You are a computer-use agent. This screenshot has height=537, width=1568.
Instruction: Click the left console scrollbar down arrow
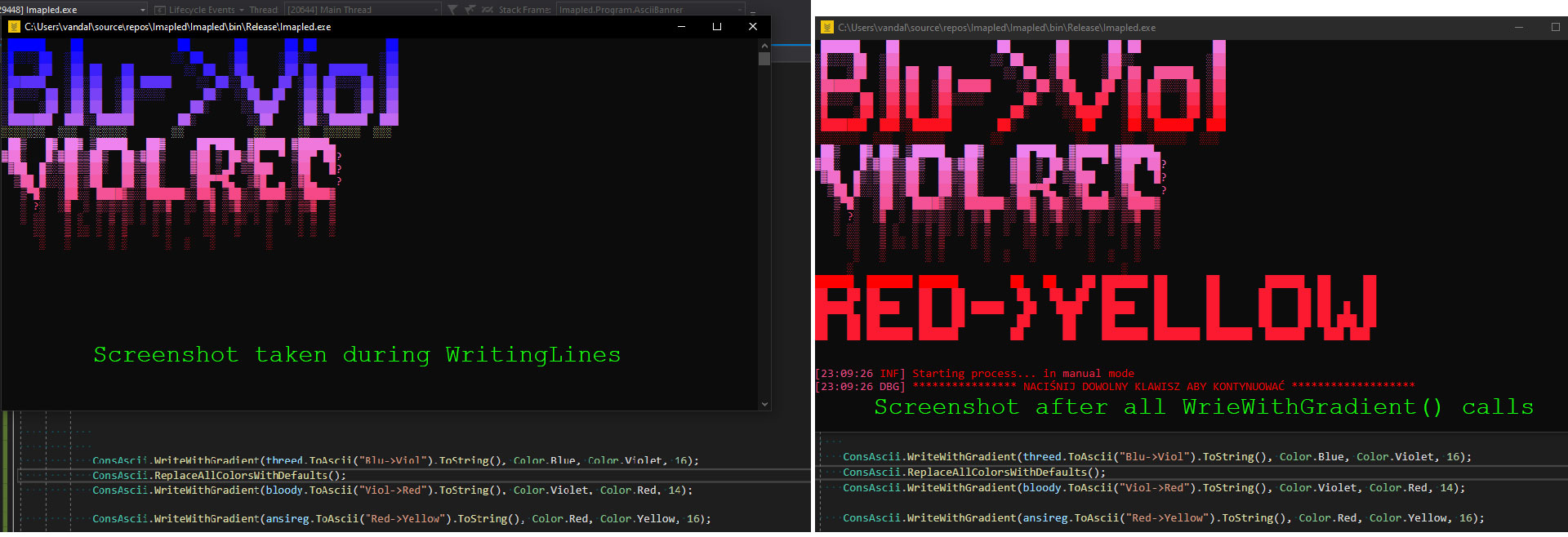(x=764, y=403)
